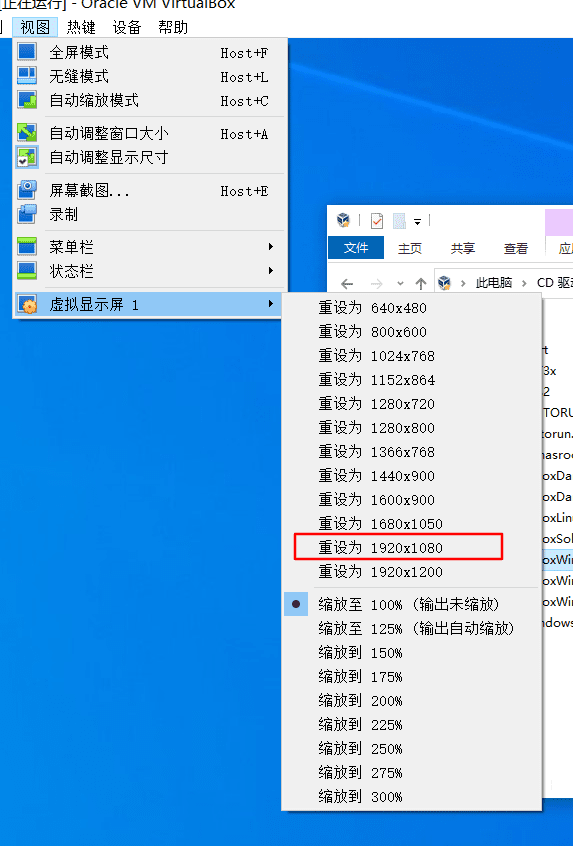Image resolution: width=573 pixels, height=846 pixels.
Task: Open the quick access toolbar dropdown arrow
Action: [x=417, y=221]
